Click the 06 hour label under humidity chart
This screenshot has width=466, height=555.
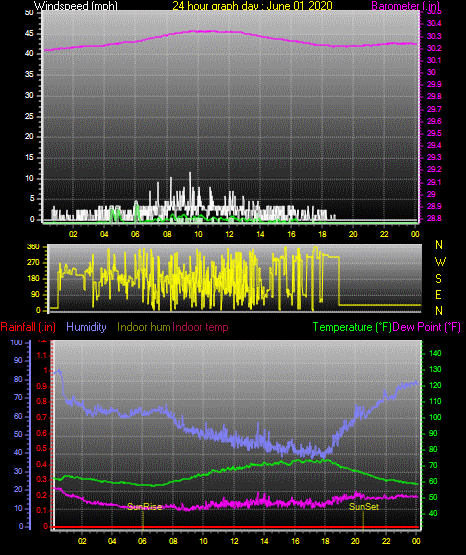(x=142, y=541)
